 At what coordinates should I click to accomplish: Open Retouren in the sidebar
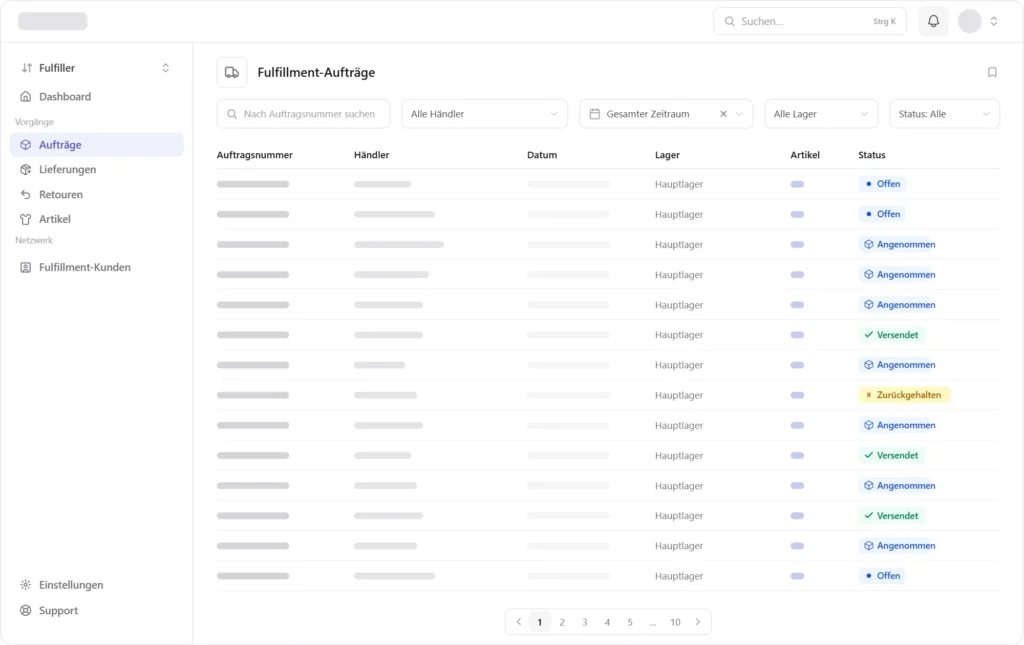(x=95, y=195)
